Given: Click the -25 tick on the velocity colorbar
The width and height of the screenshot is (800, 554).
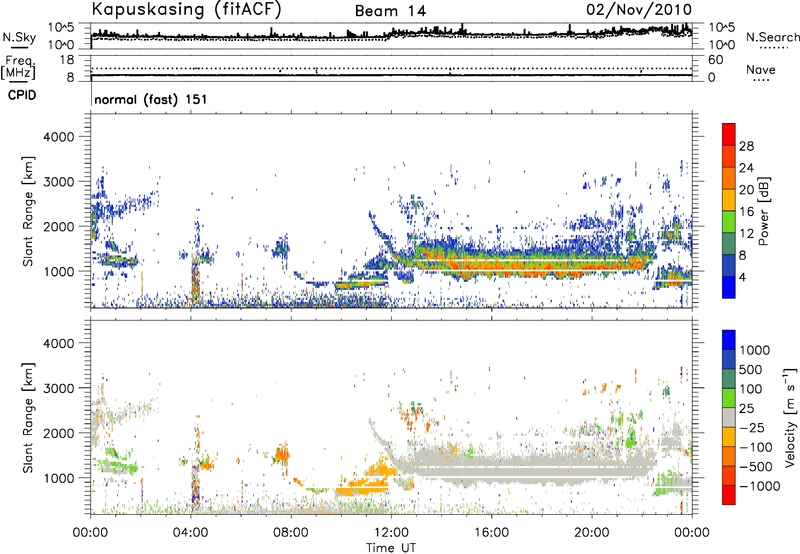Looking at the screenshot, I should [x=752, y=427].
